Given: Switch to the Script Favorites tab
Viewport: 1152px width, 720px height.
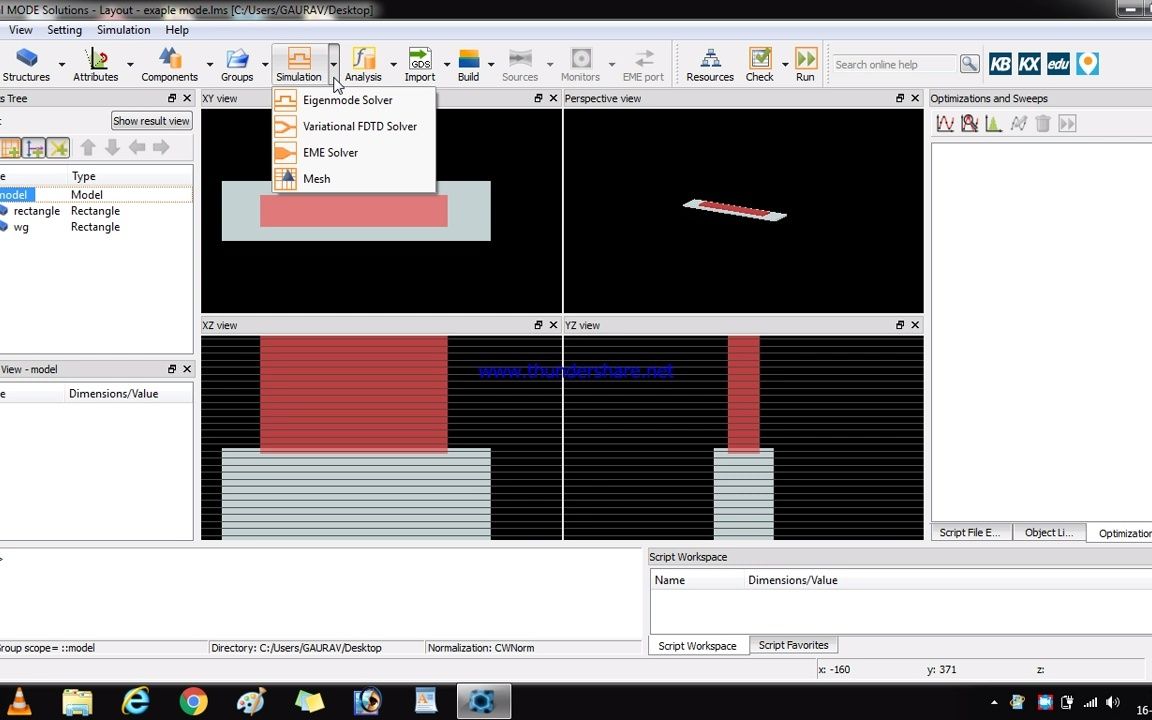Looking at the screenshot, I should [x=793, y=645].
